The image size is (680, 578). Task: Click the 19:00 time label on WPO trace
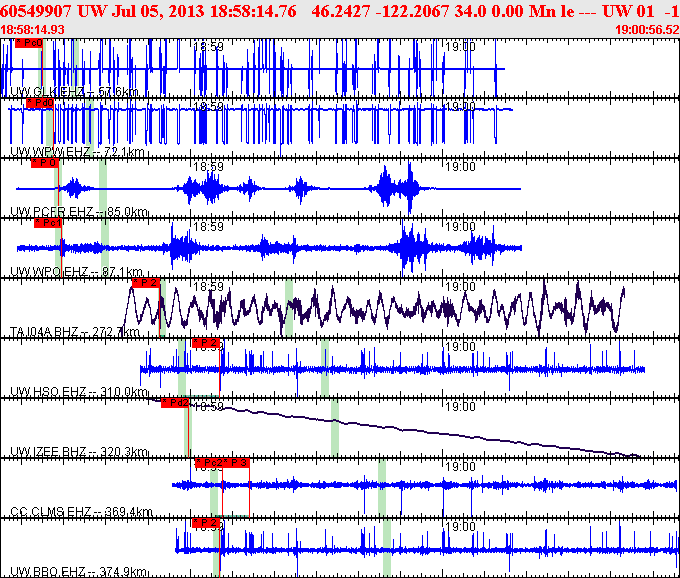click(x=461, y=226)
